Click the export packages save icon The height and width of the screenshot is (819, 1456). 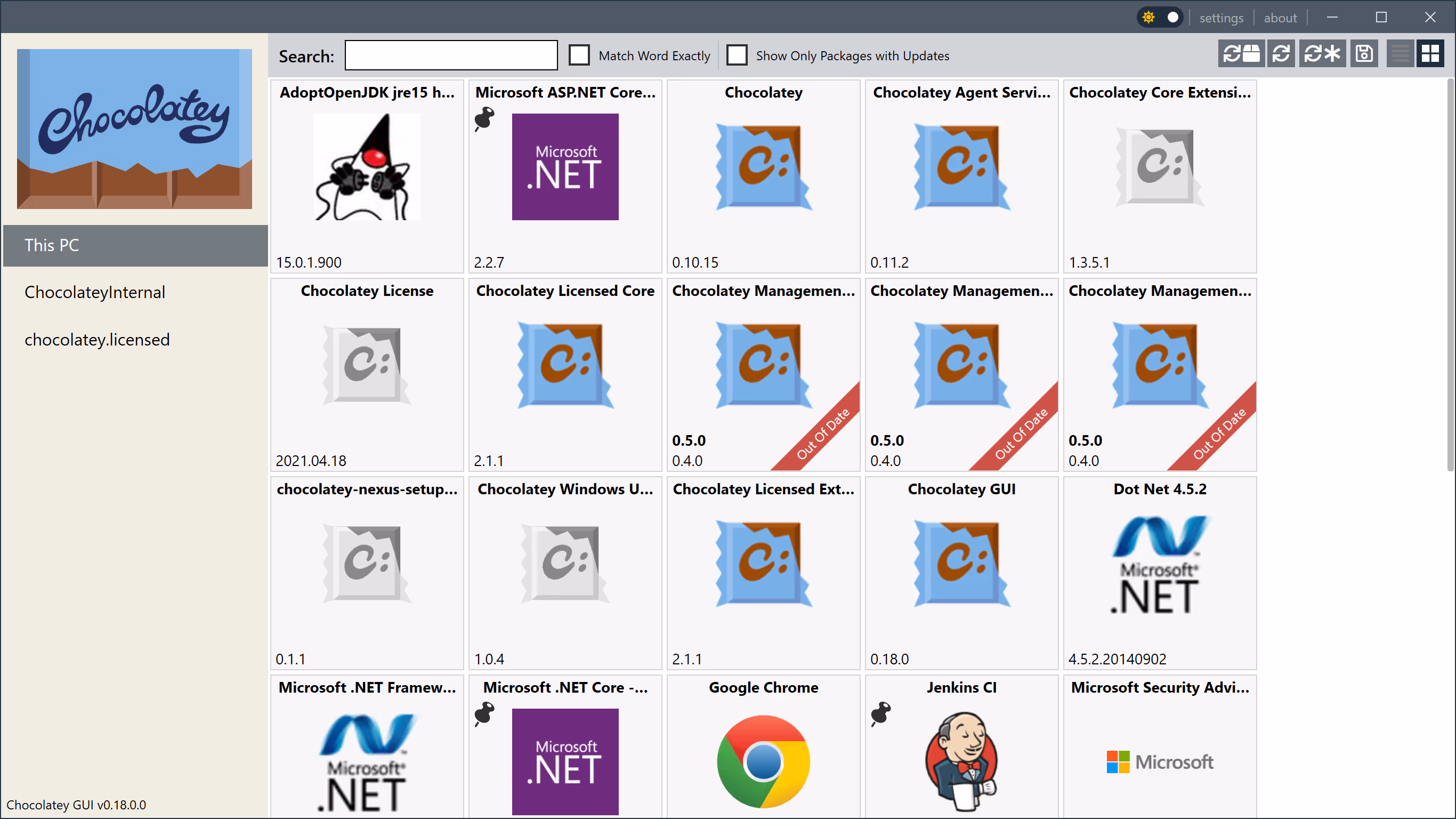pyautogui.click(x=1364, y=54)
